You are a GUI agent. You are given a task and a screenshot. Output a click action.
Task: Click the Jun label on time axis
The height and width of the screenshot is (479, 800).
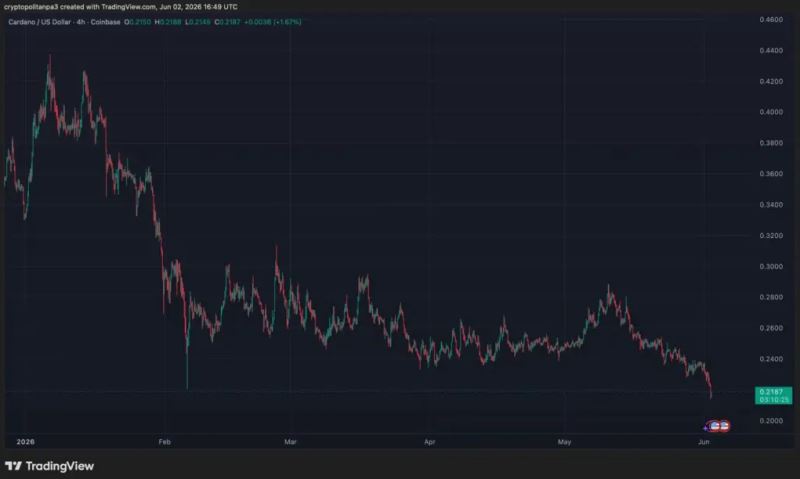(x=704, y=442)
